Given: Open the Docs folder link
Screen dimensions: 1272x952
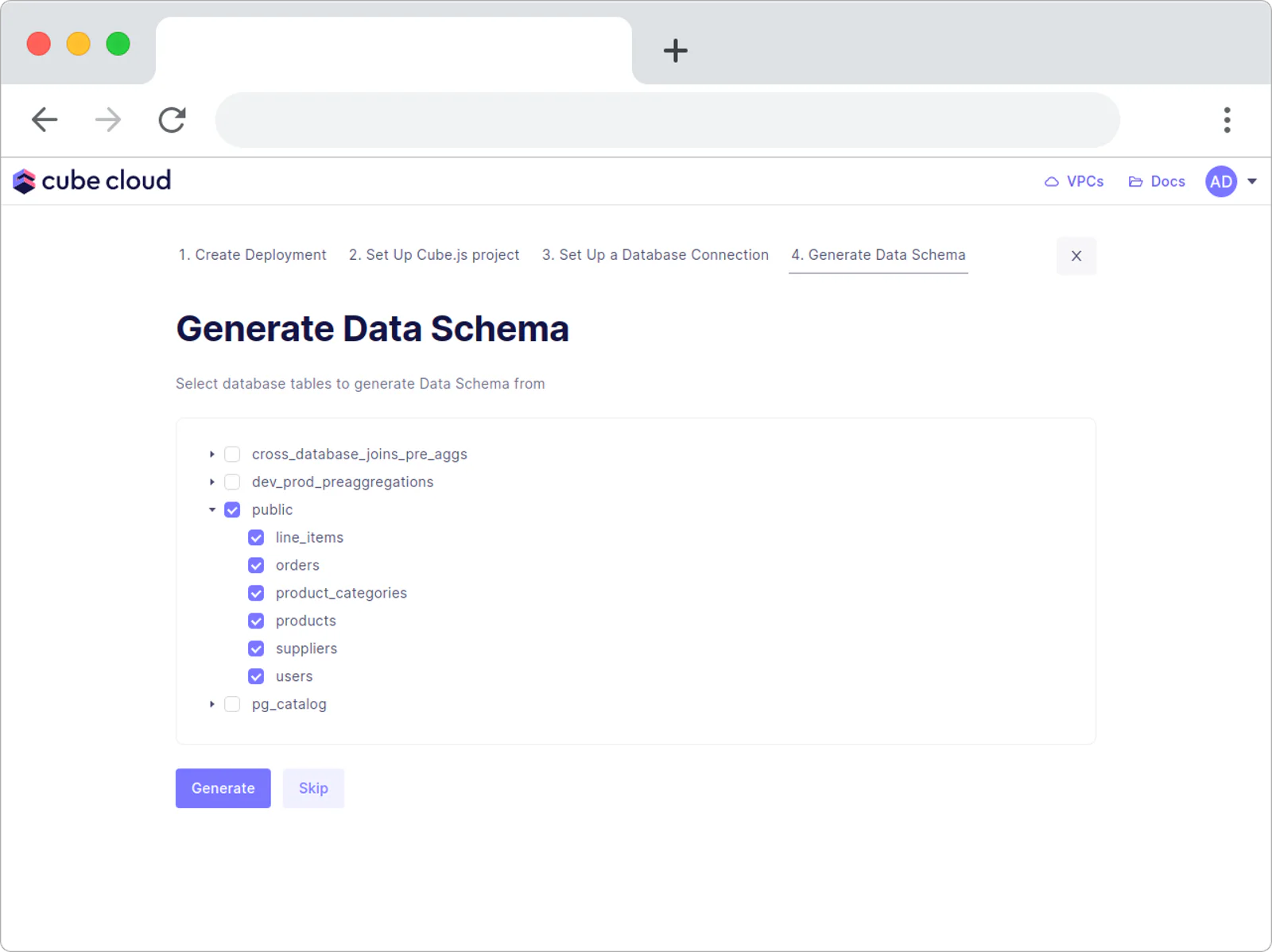Looking at the screenshot, I should [x=1157, y=181].
